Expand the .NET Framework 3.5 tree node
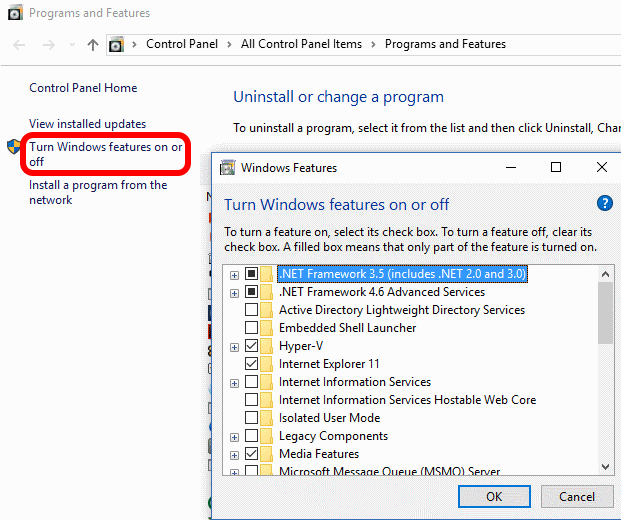The image size is (621, 520). (x=234, y=274)
